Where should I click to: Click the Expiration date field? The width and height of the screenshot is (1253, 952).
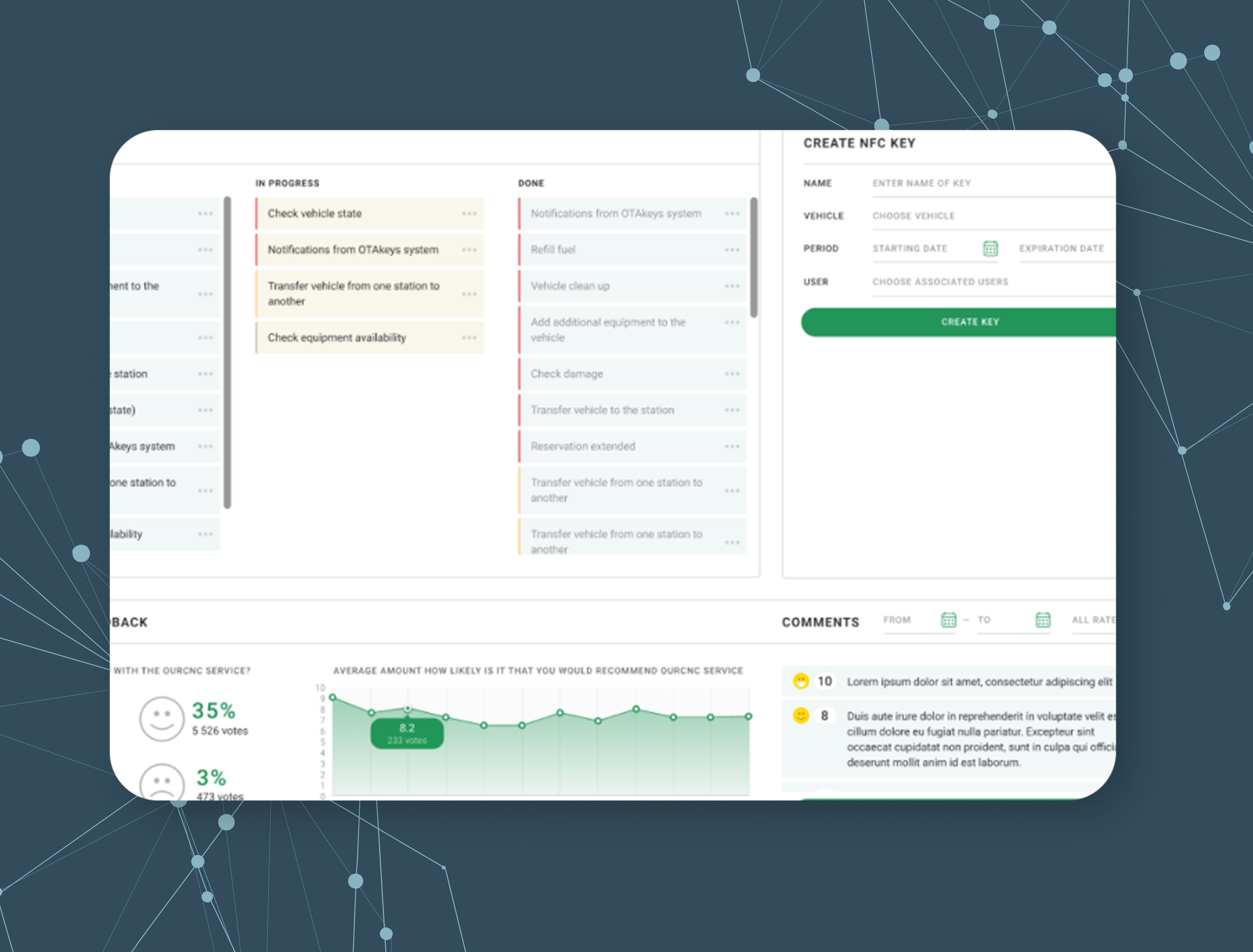(x=1067, y=249)
